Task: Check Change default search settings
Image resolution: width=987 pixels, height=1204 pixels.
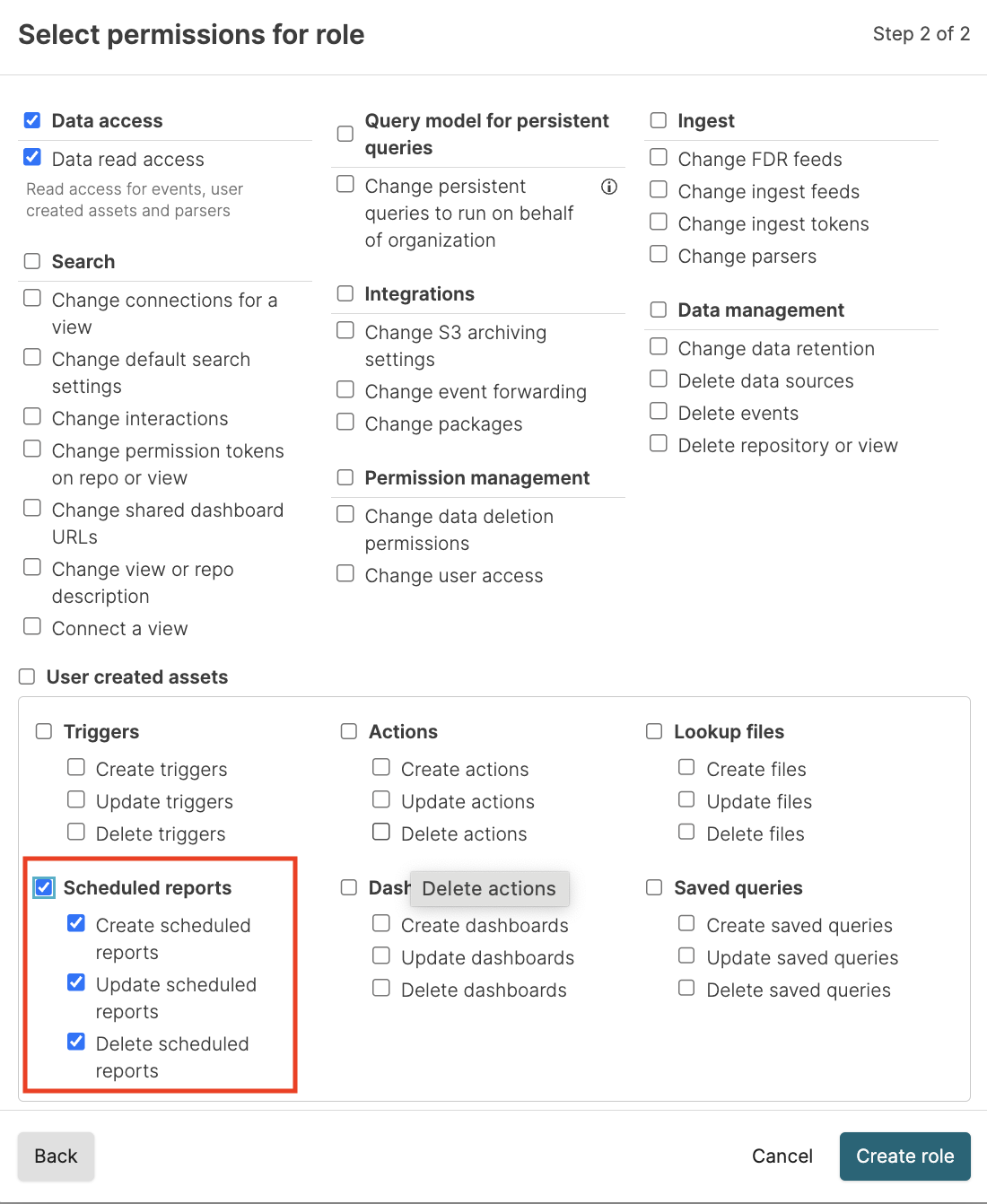Action: pos(32,358)
